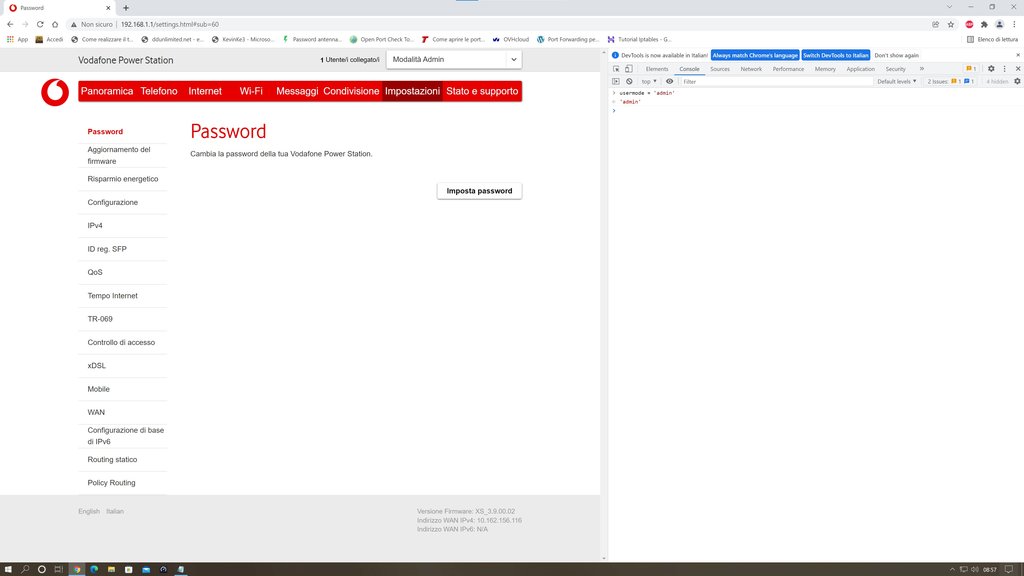The height and width of the screenshot is (576, 1024).
Task: Open the DevTools three-dot customize menu
Action: pos(1004,69)
